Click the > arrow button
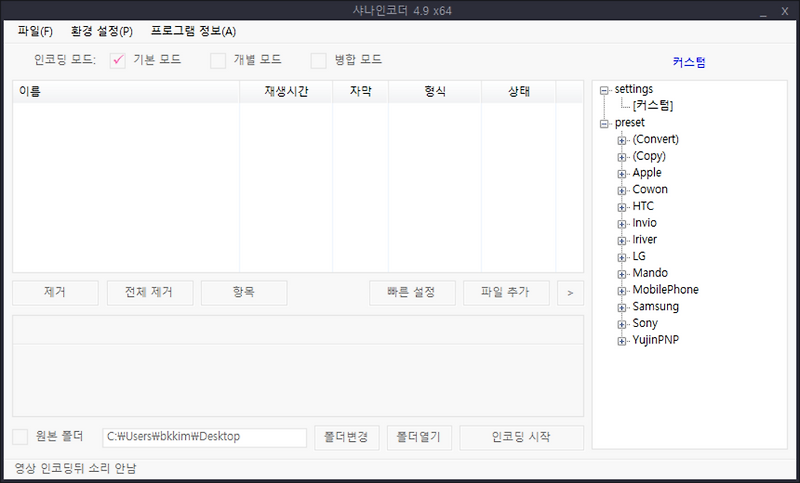 (570, 293)
